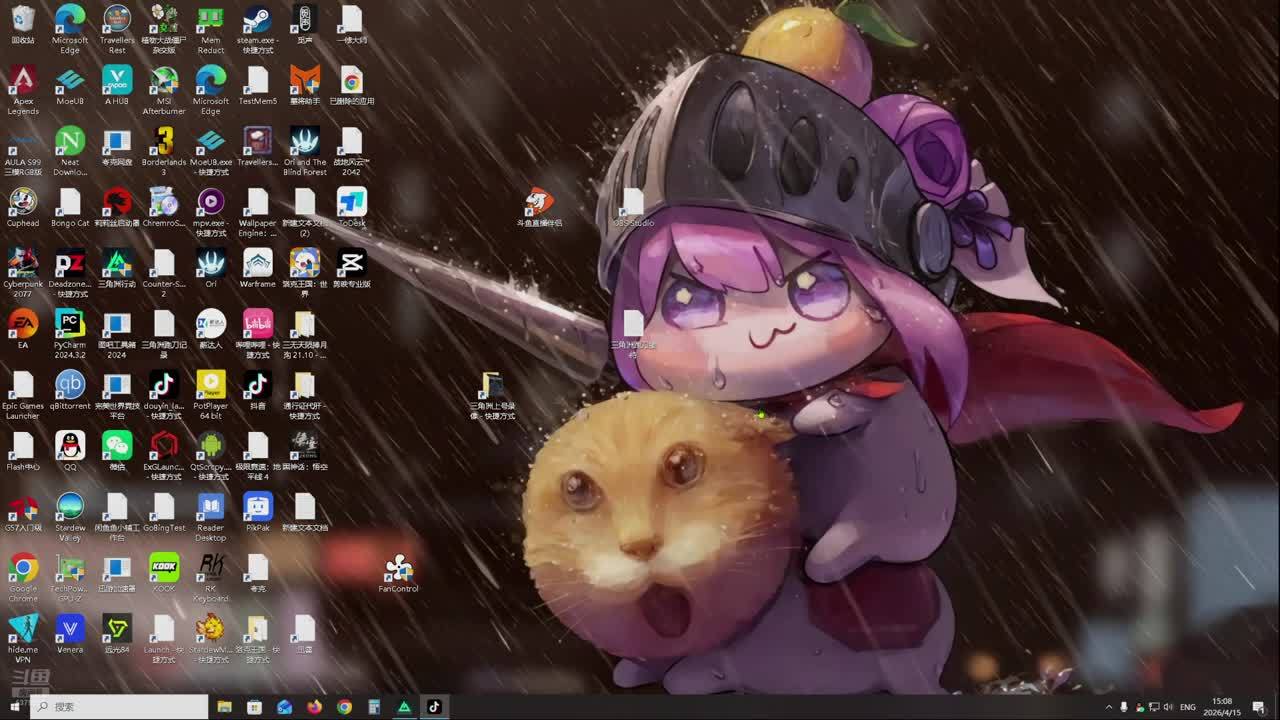Open the TestMem5 desktop file
The width and height of the screenshot is (1280, 720).
[x=257, y=80]
